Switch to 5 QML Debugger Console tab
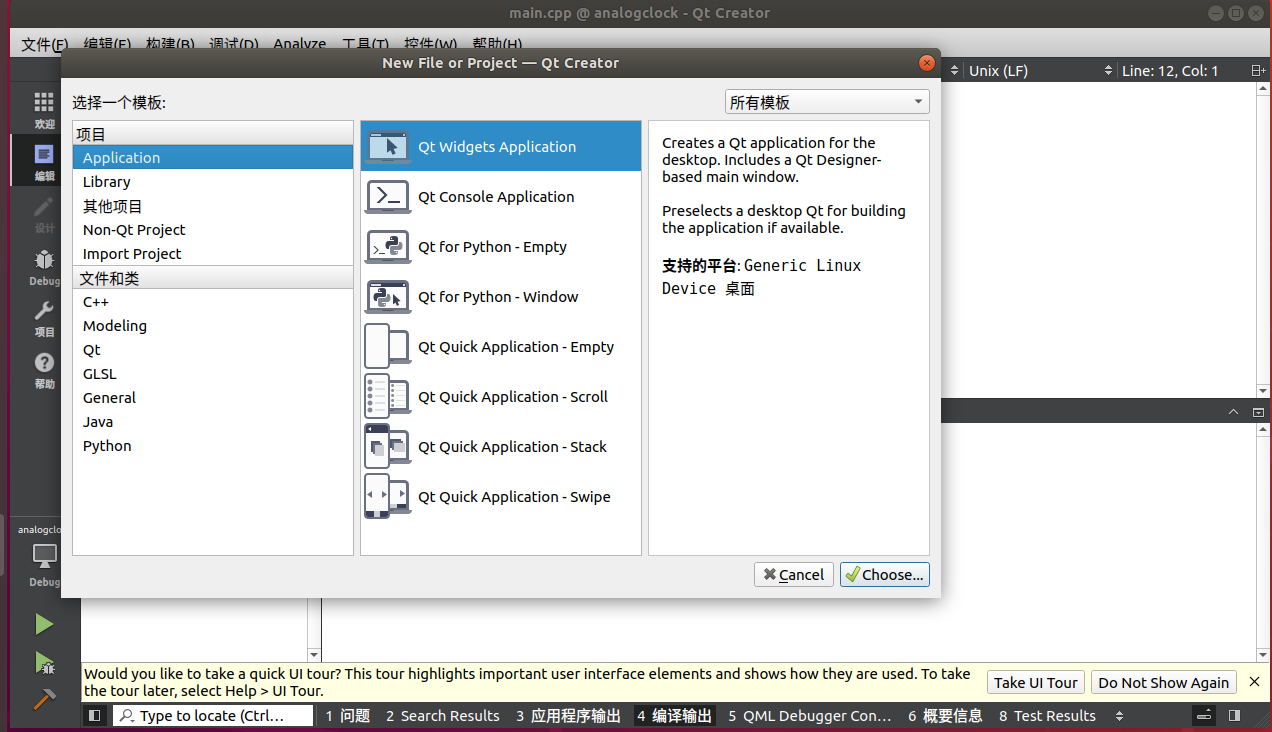This screenshot has width=1272, height=732. (810, 716)
